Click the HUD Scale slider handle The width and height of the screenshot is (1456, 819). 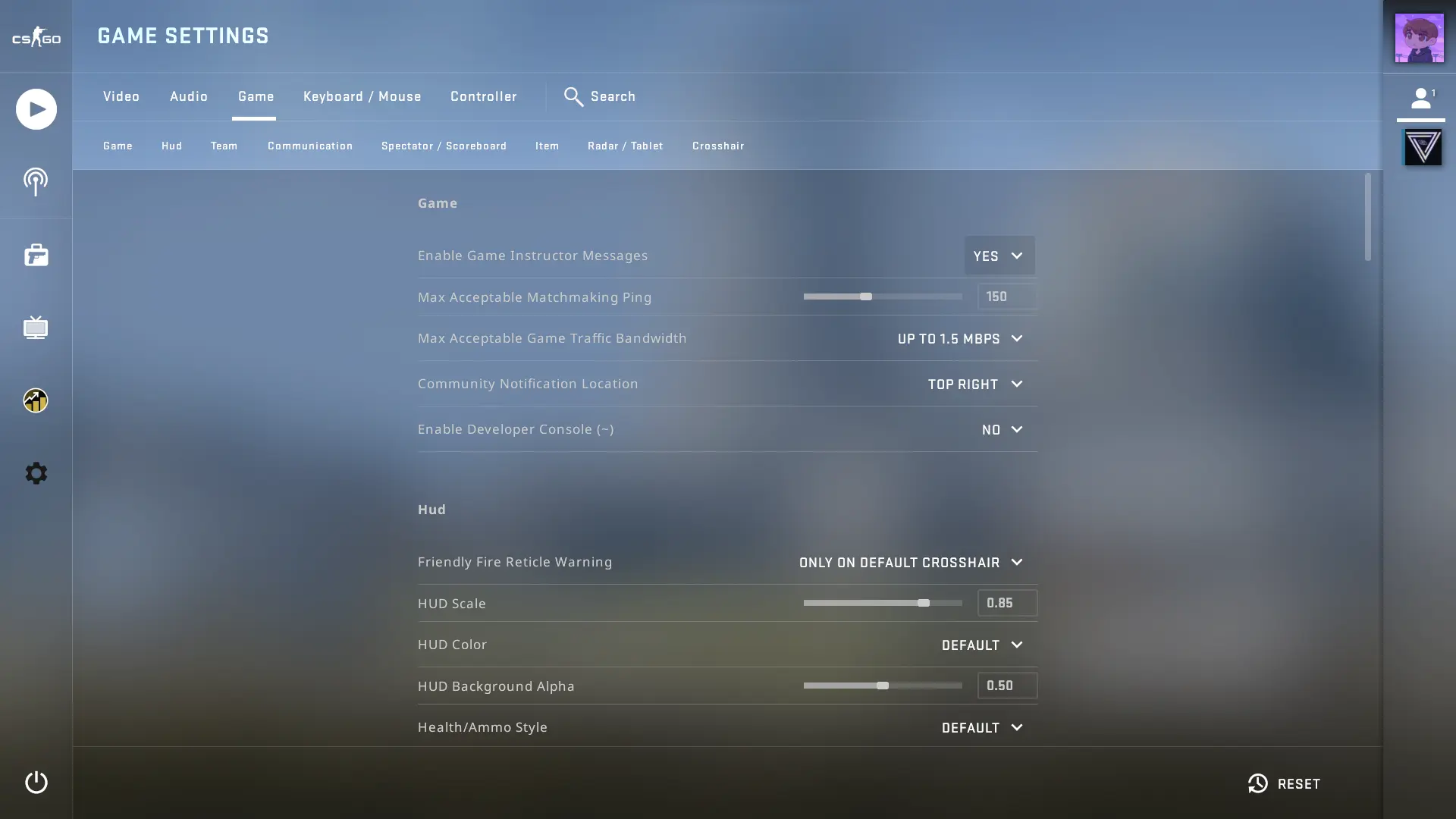pos(923,603)
